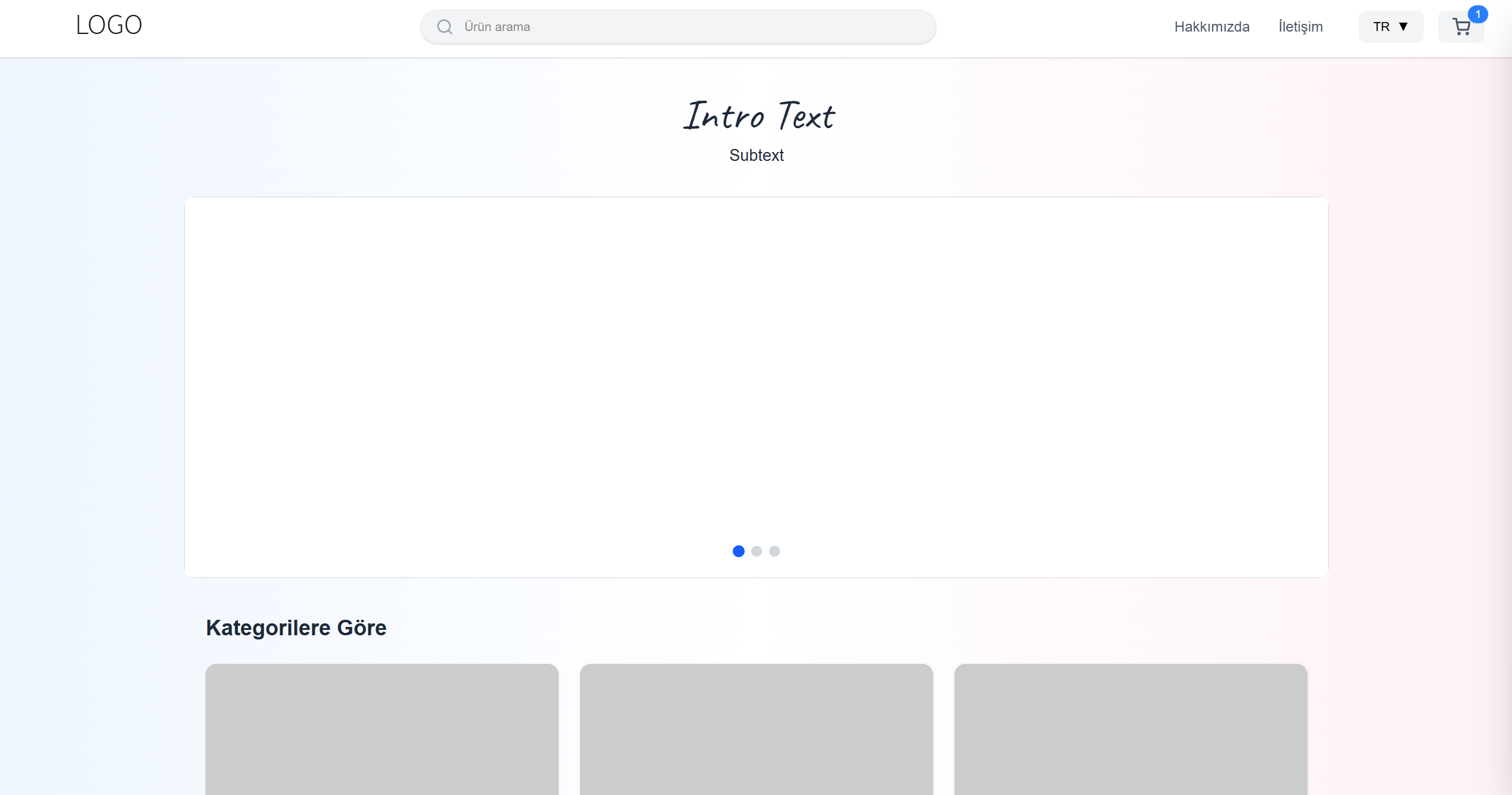The width and height of the screenshot is (1512, 795).
Task: Click the dropdown arrow next to TR
Action: (x=1403, y=27)
